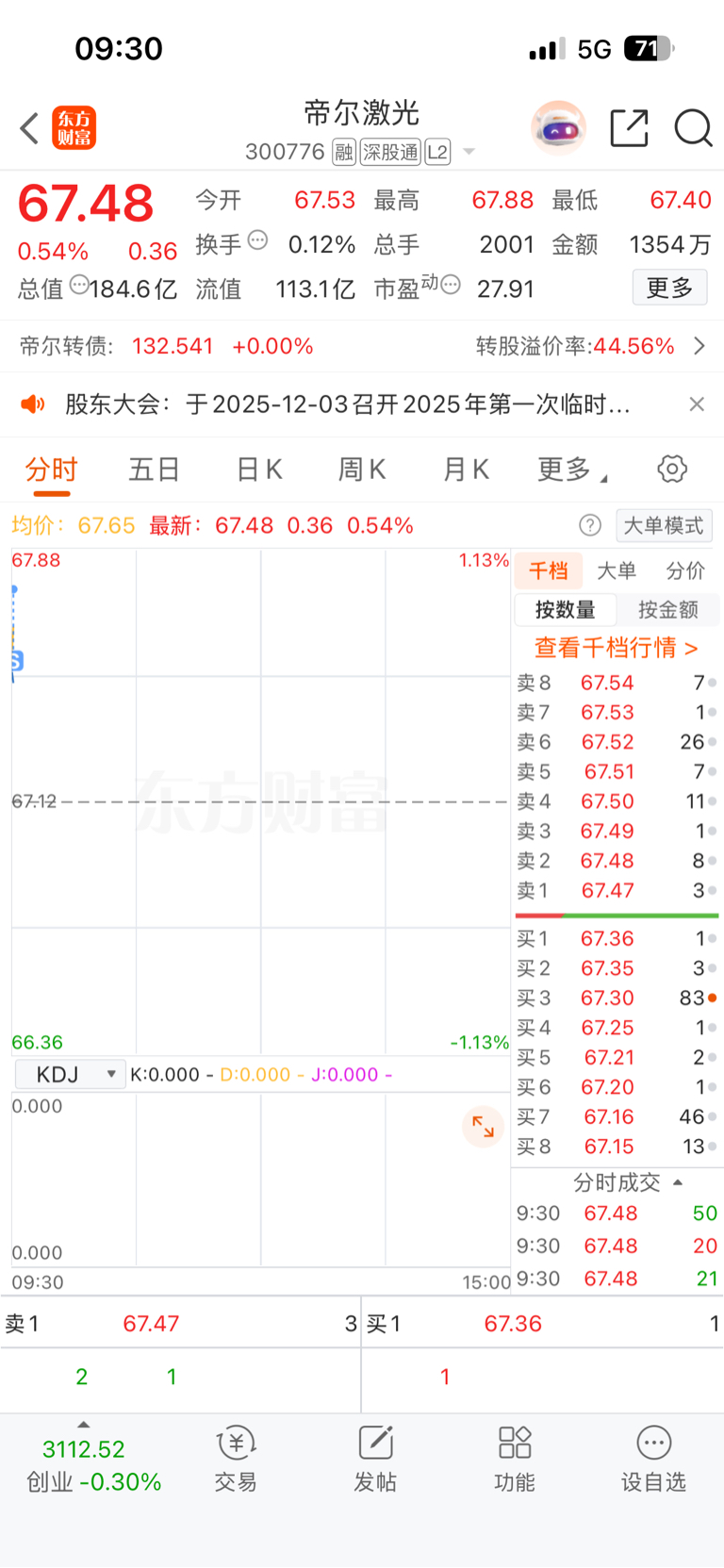Viewport: 724px width, 1568px height.
Task: Open the 发帖 post icon
Action: click(375, 1459)
